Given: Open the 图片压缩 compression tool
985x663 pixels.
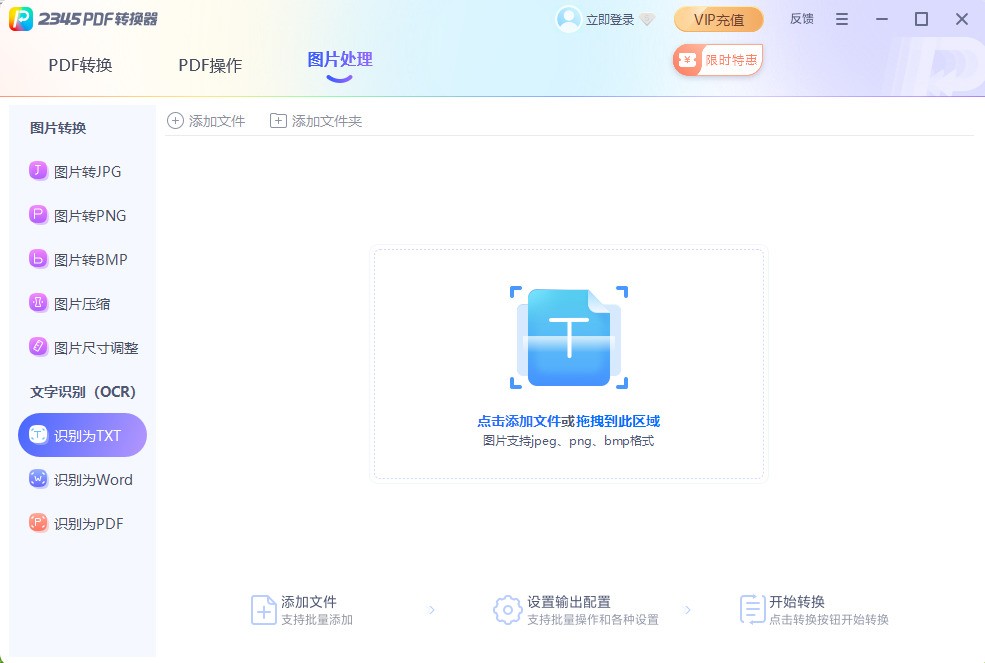Looking at the screenshot, I should click(80, 303).
